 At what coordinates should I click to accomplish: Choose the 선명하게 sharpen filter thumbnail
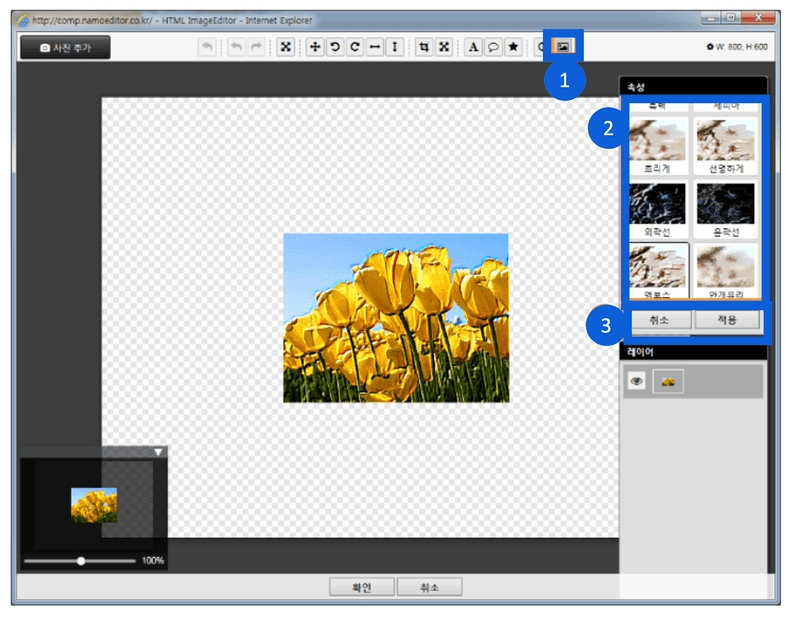726,141
